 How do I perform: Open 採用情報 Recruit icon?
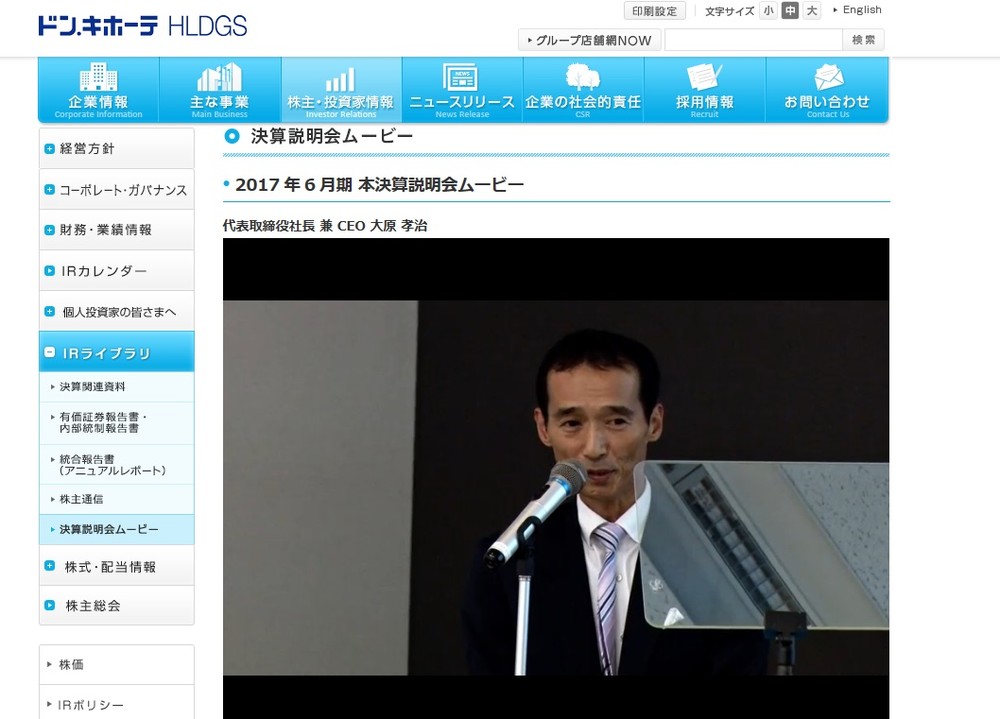click(x=704, y=78)
